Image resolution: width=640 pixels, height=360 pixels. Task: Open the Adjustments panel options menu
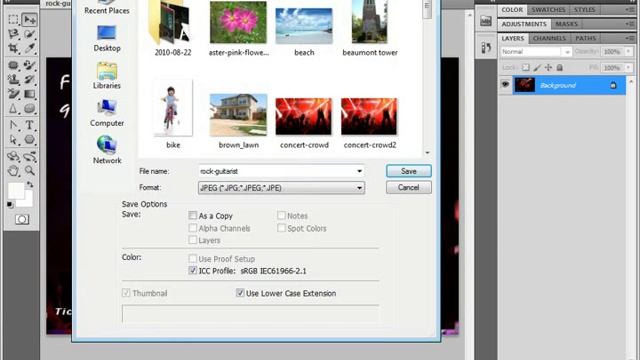[x=629, y=24]
